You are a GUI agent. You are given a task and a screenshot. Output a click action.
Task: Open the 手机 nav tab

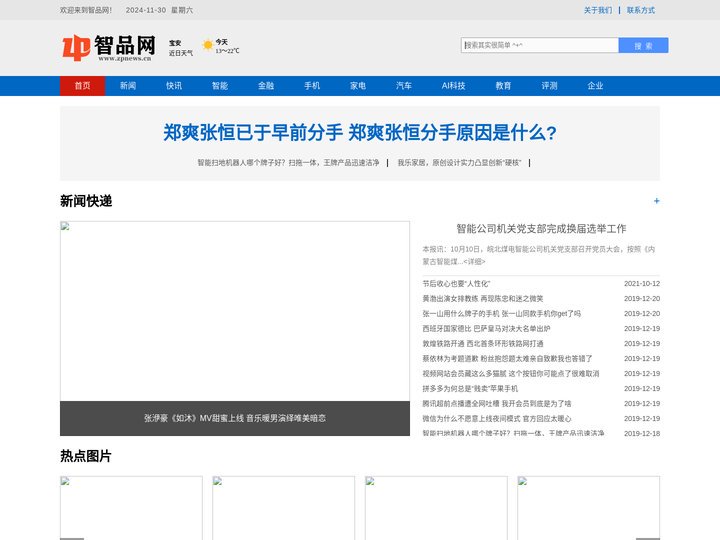pyautogui.click(x=312, y=86)
